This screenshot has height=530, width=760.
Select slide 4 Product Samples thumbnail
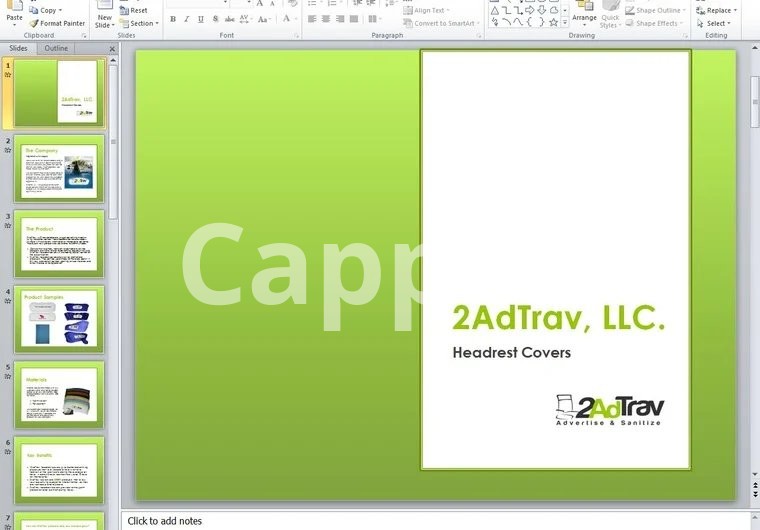point(59,320)
